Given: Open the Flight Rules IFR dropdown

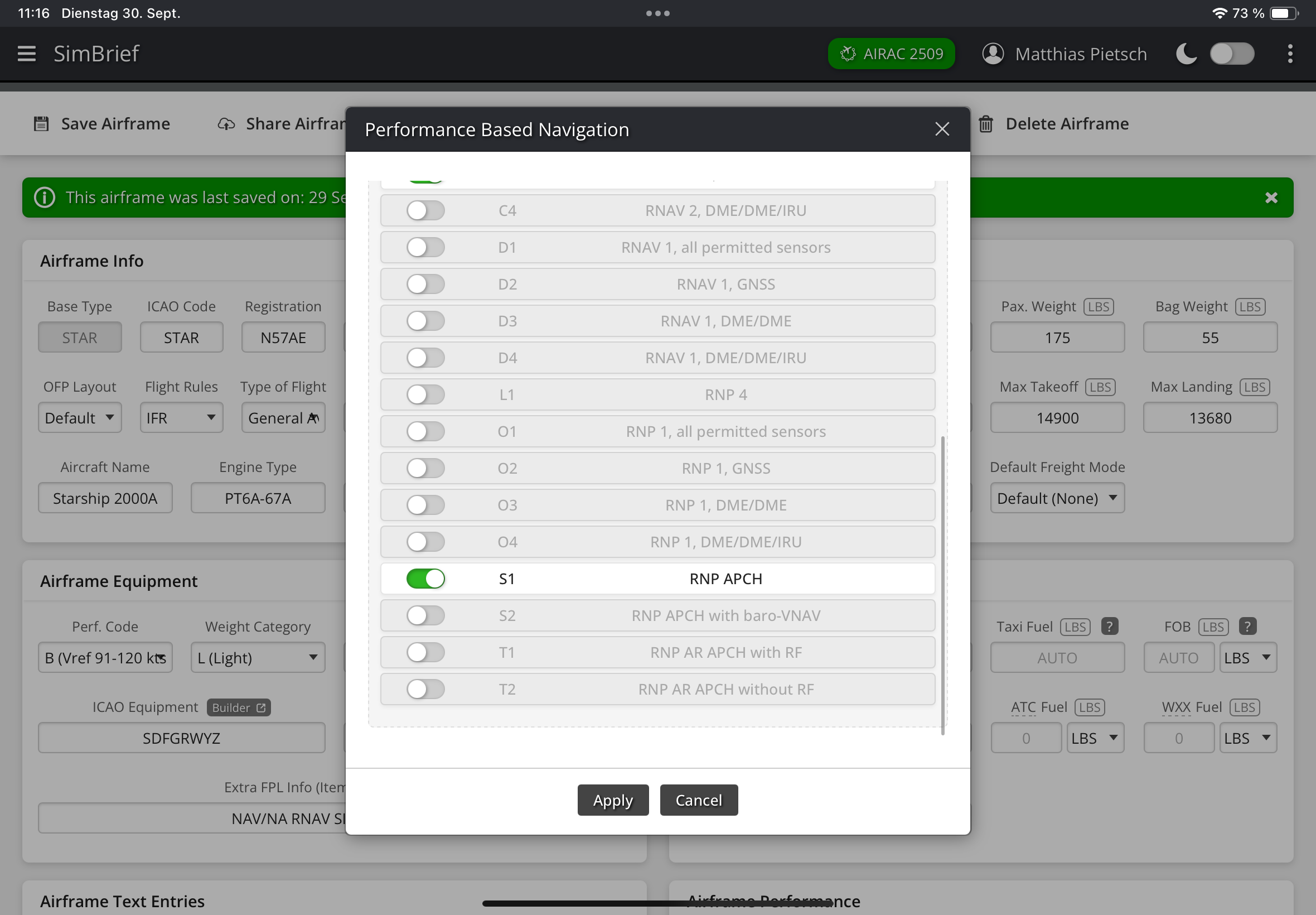Looking at the screenshot, I should (181, 417).
